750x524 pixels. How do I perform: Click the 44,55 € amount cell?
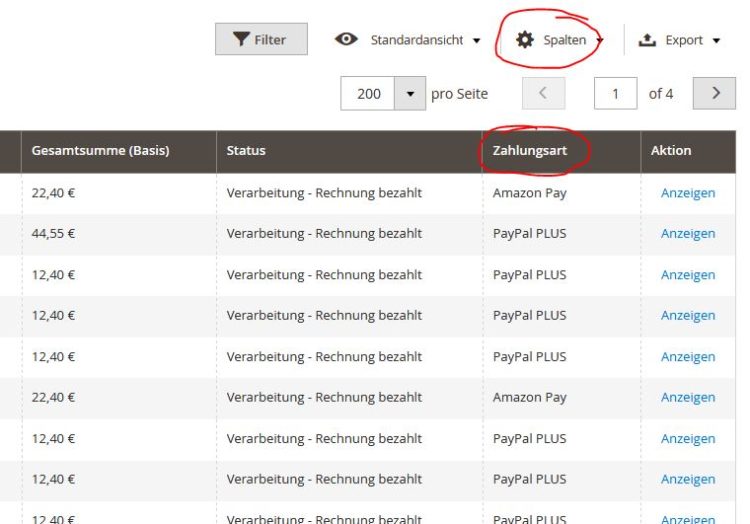click(53, 234)
